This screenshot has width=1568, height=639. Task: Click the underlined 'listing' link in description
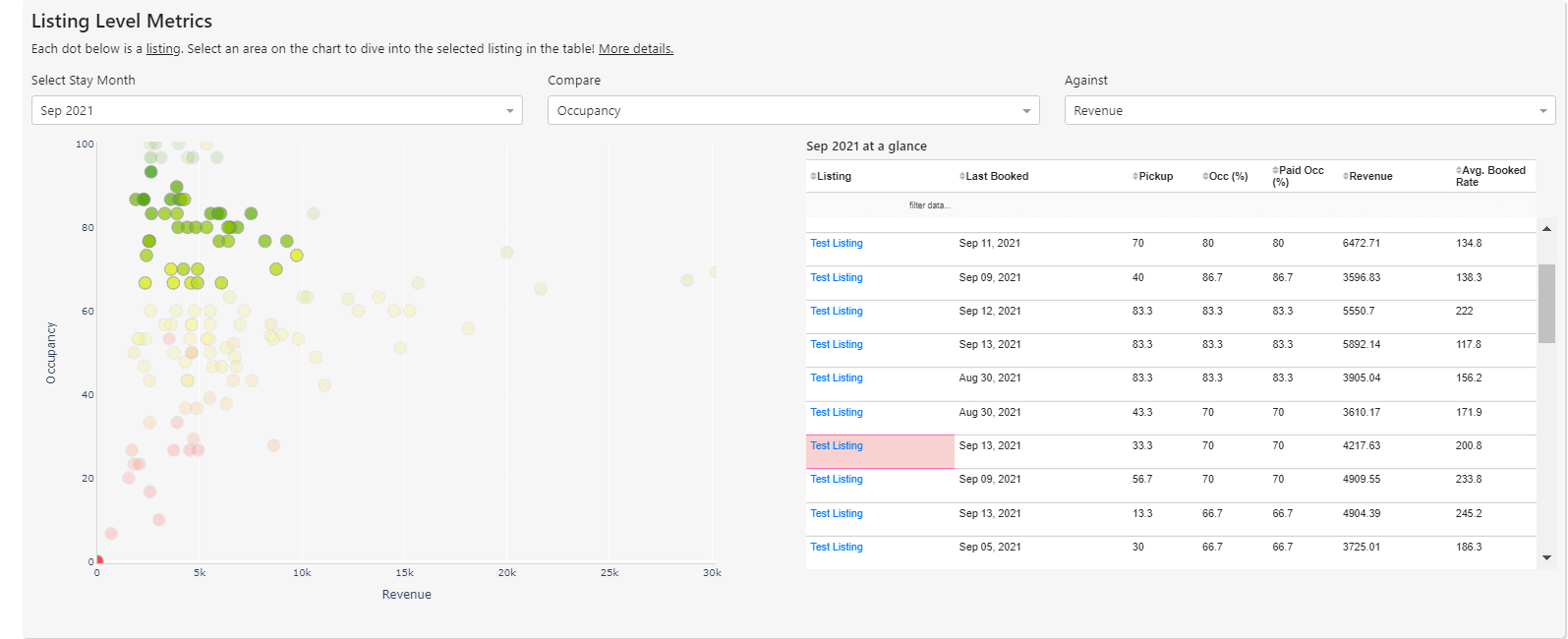(x=163, y=49)
